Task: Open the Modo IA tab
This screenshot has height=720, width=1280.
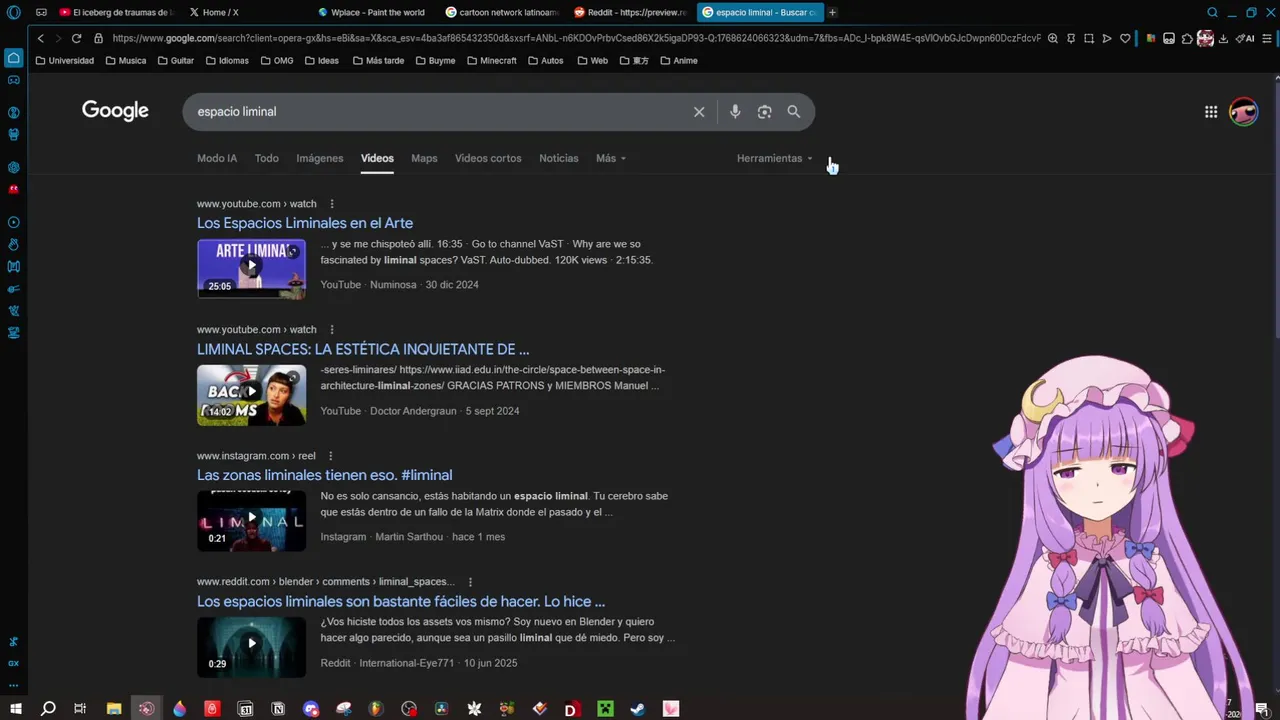Action: tap(217, 158)
